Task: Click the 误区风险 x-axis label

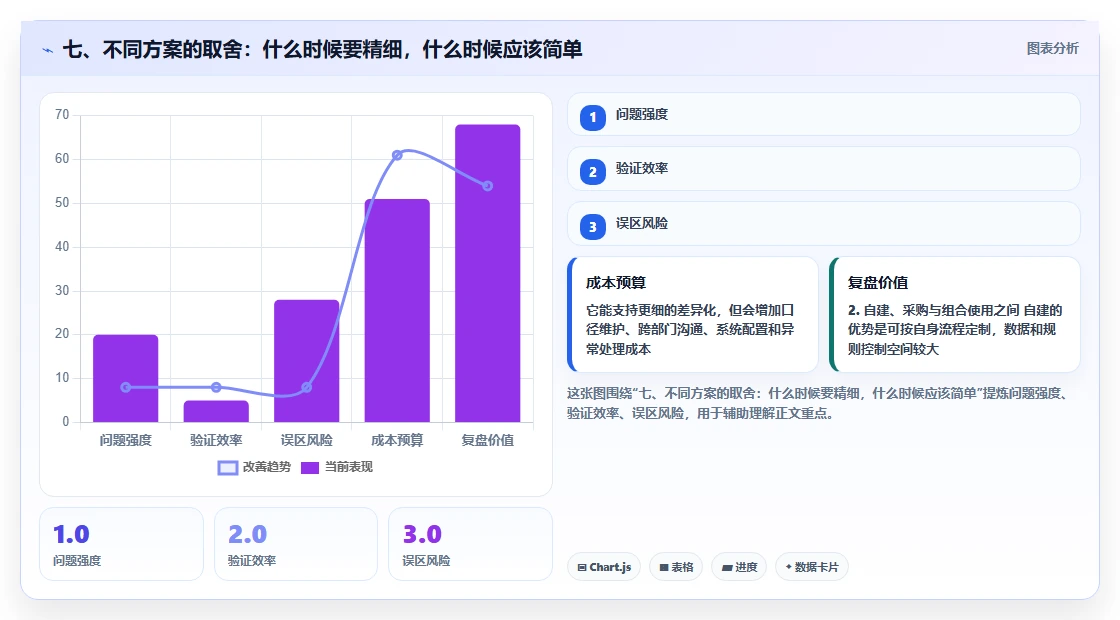Action: (x=306, y=441)
